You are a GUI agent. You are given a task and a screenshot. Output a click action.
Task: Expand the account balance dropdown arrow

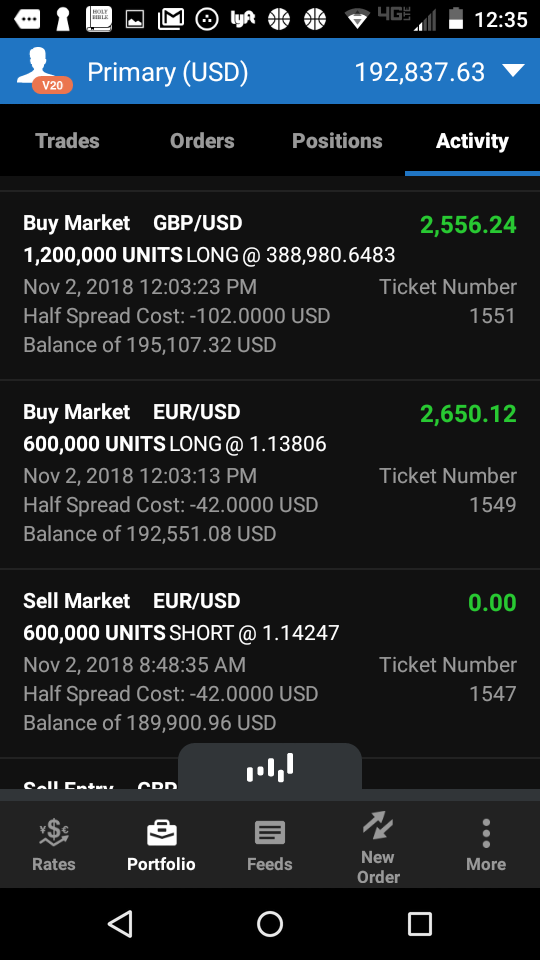click(x=513, y=71)
